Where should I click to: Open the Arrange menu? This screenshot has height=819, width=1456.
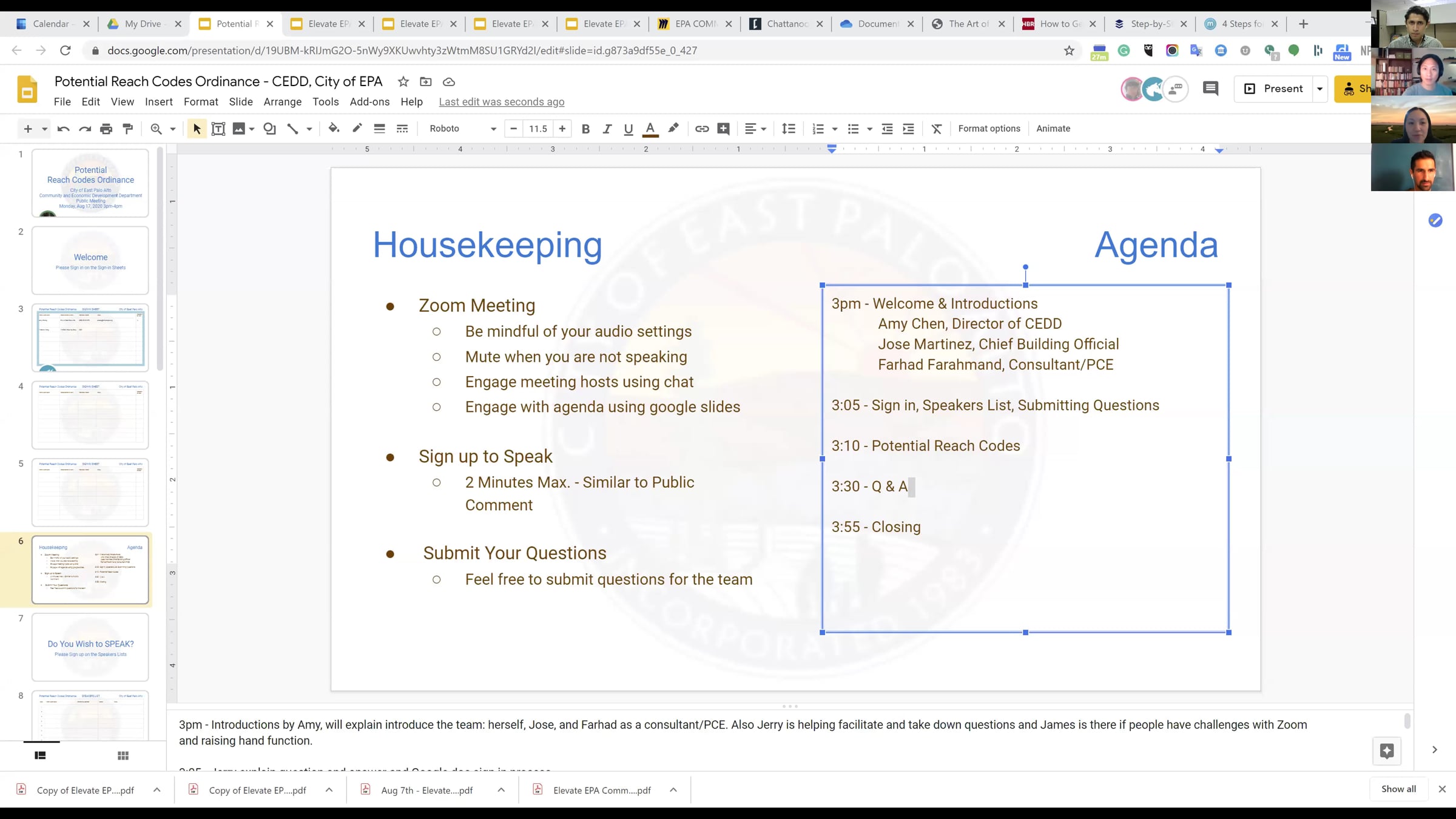tap(283, 102)
